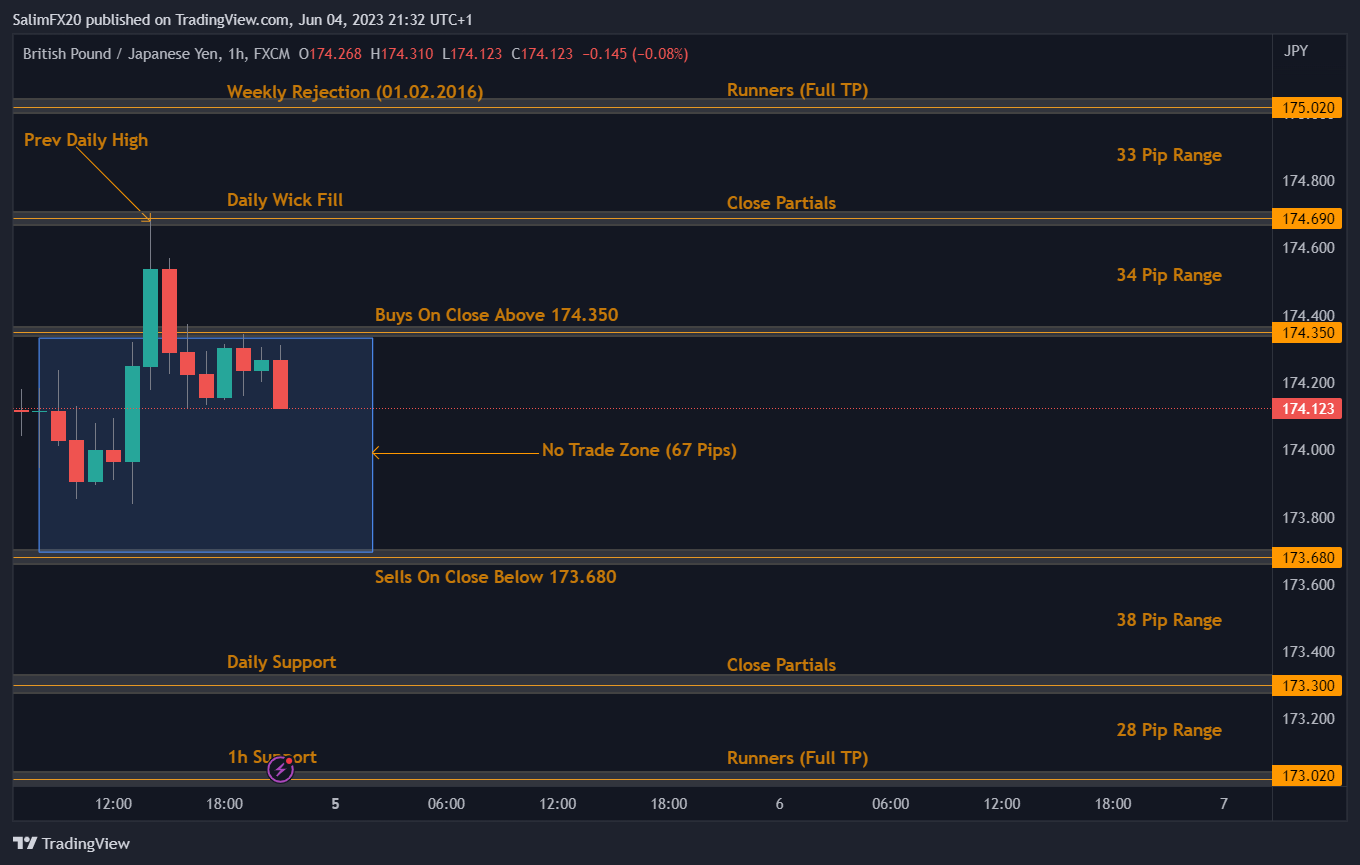Viewport: 1360px width, 865px height.
Task: Click the Prev Daily High annotation
Action: pos(86,140)
